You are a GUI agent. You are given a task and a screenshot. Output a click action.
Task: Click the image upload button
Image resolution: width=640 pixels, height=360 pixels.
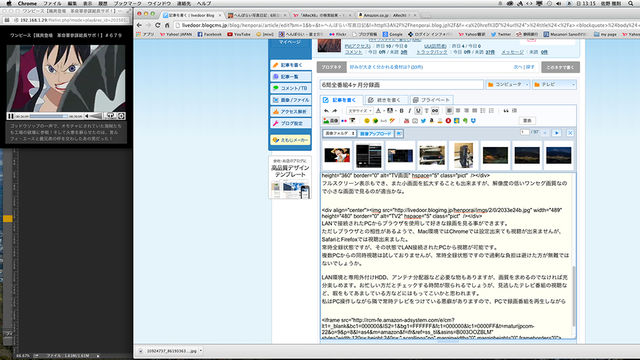click(x=376, y=133)
